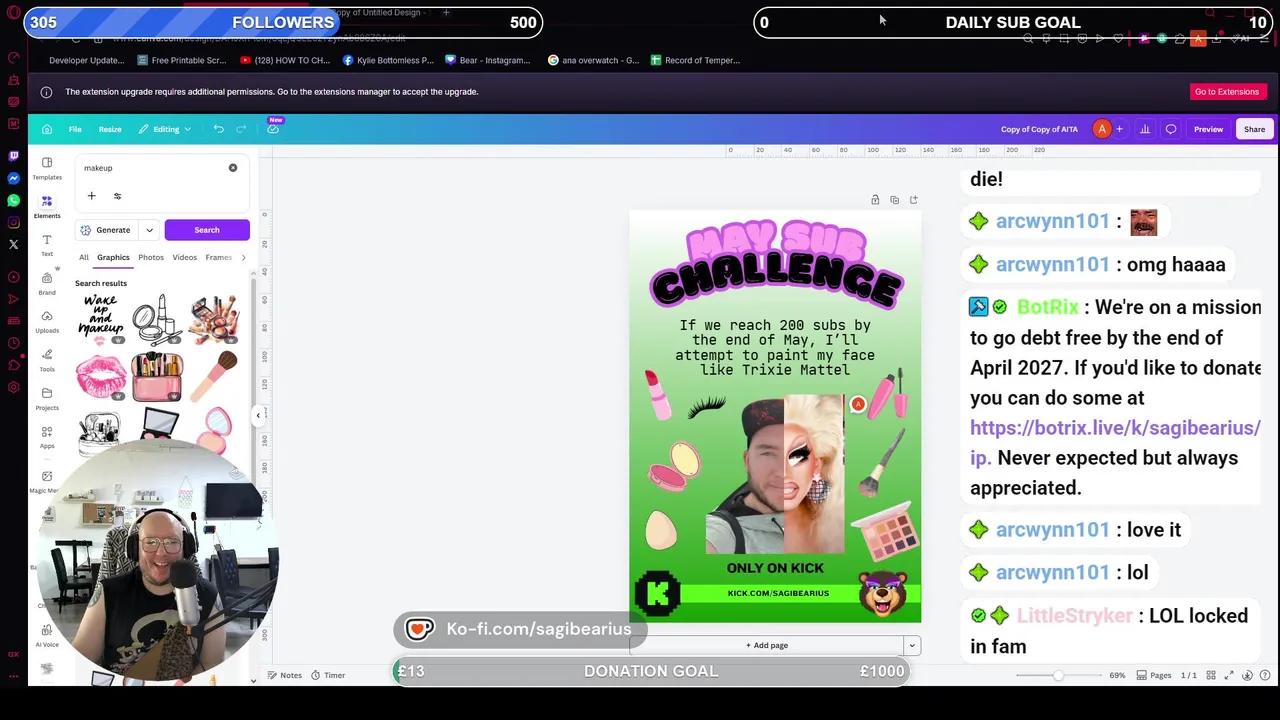Open Twitch in the browser sidebar

[13, 156]
